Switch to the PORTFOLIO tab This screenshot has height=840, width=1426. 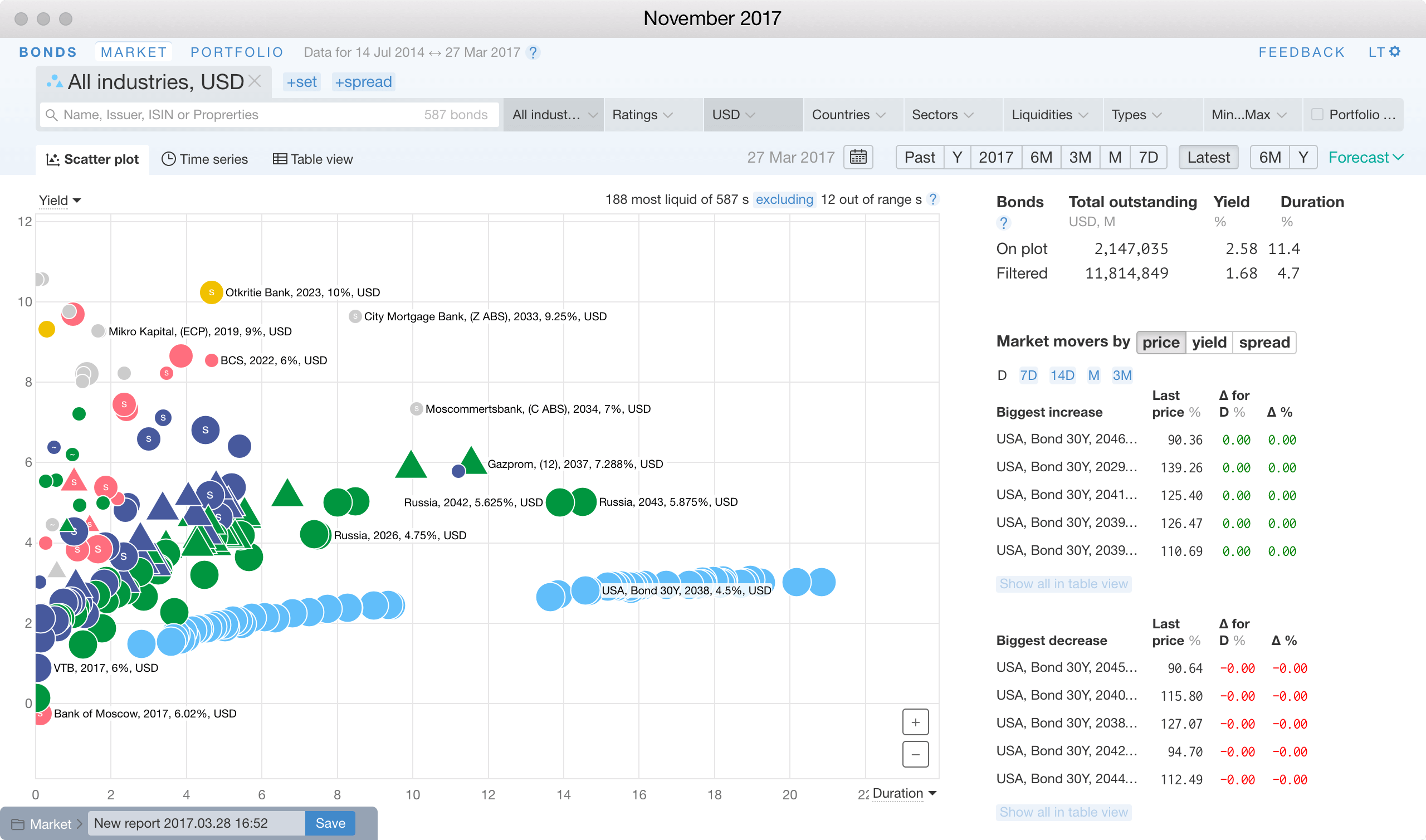[x=237, y=52]
